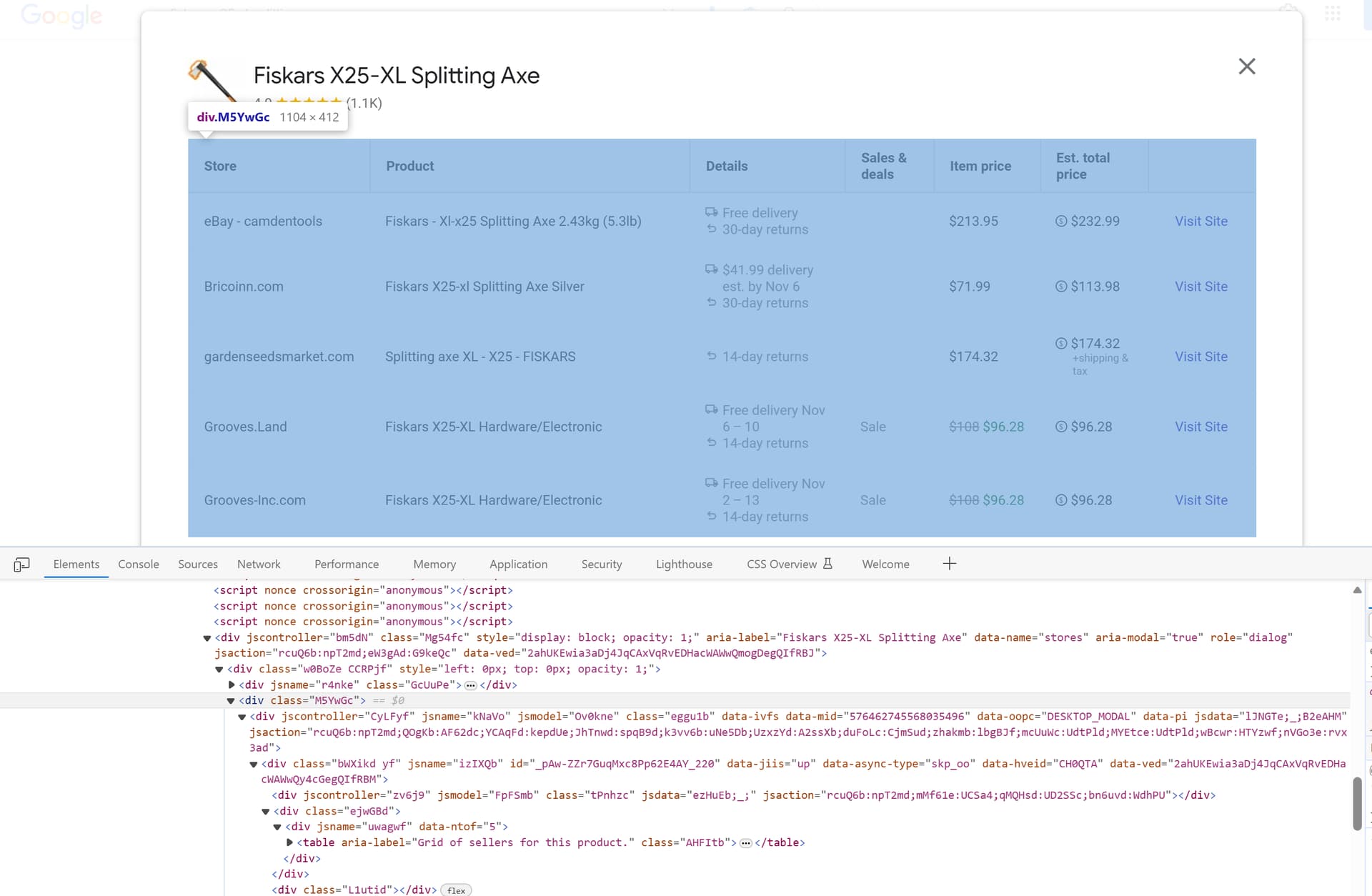Click the info icon beside $232.99
Screen dimensions: 1372x896
coord(1061,221)
